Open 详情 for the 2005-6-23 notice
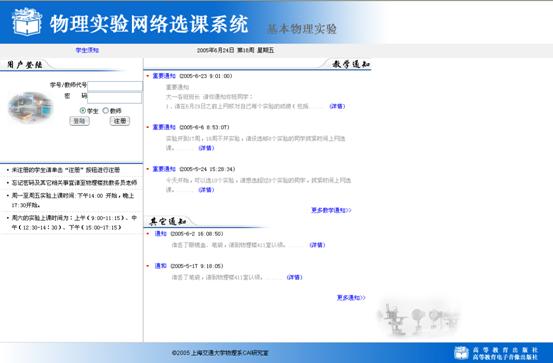Viewport: 553px width, 363px height. [x=337, y=106]
